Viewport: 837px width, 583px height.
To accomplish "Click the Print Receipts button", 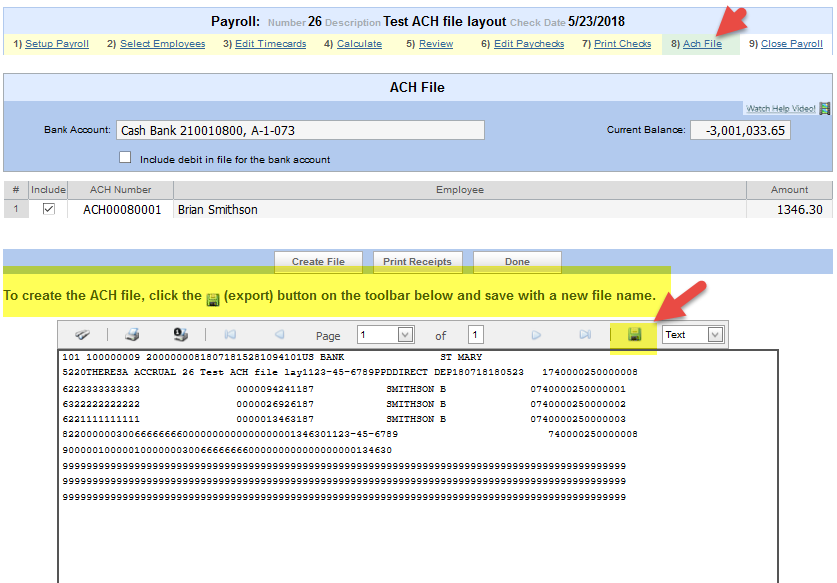I will pos(417,261).
